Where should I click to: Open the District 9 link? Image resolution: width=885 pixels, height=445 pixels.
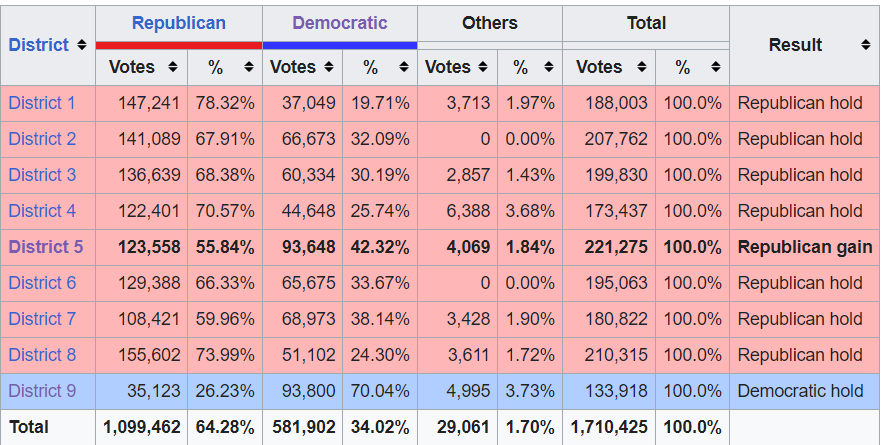click(x=42, y=391)
